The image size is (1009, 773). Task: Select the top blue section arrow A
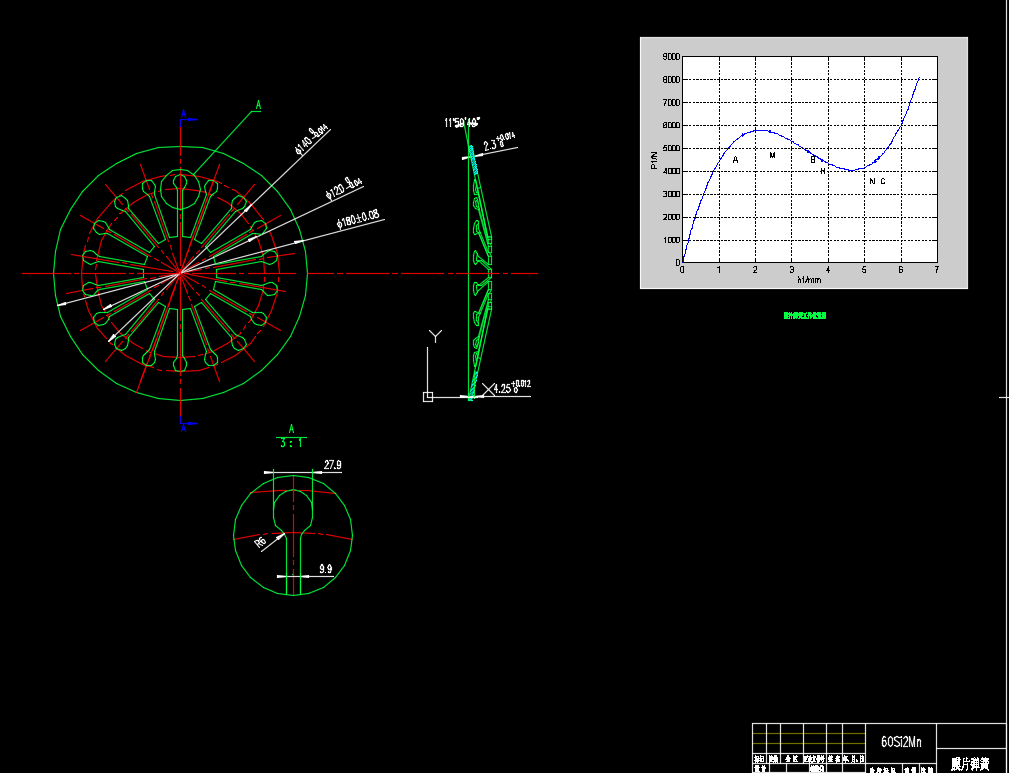pyautogui.click(x=183, y=116)
